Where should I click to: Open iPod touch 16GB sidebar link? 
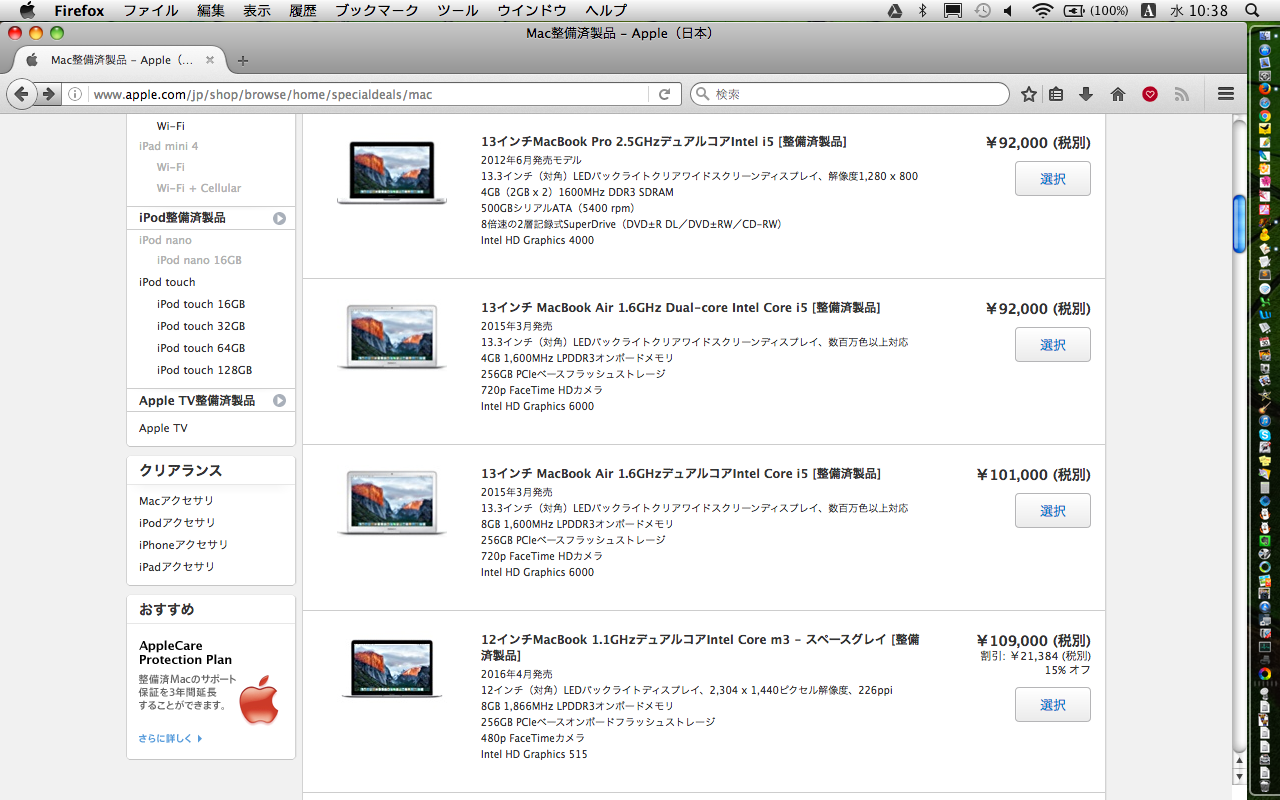(x=201, y=304)
